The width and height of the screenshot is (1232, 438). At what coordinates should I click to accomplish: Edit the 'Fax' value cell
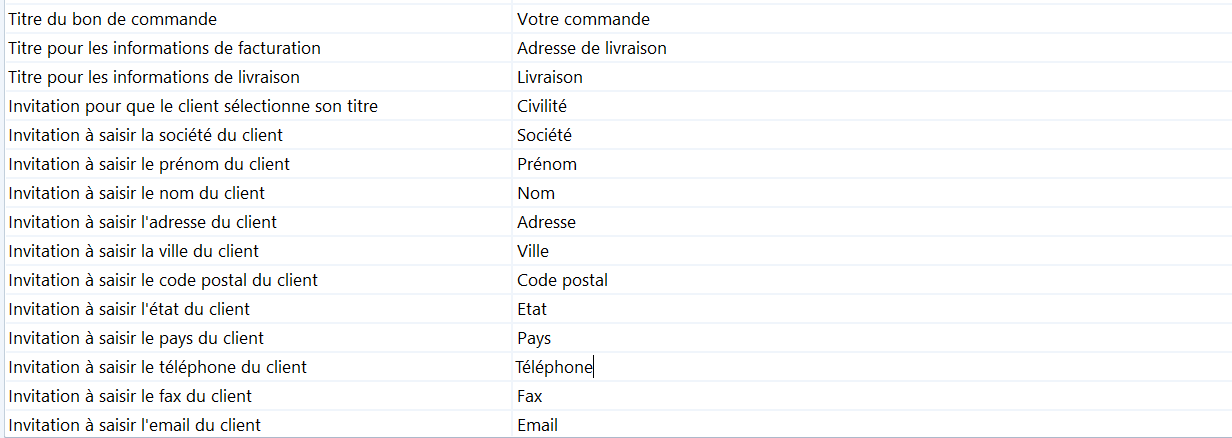tap(530, 396)
